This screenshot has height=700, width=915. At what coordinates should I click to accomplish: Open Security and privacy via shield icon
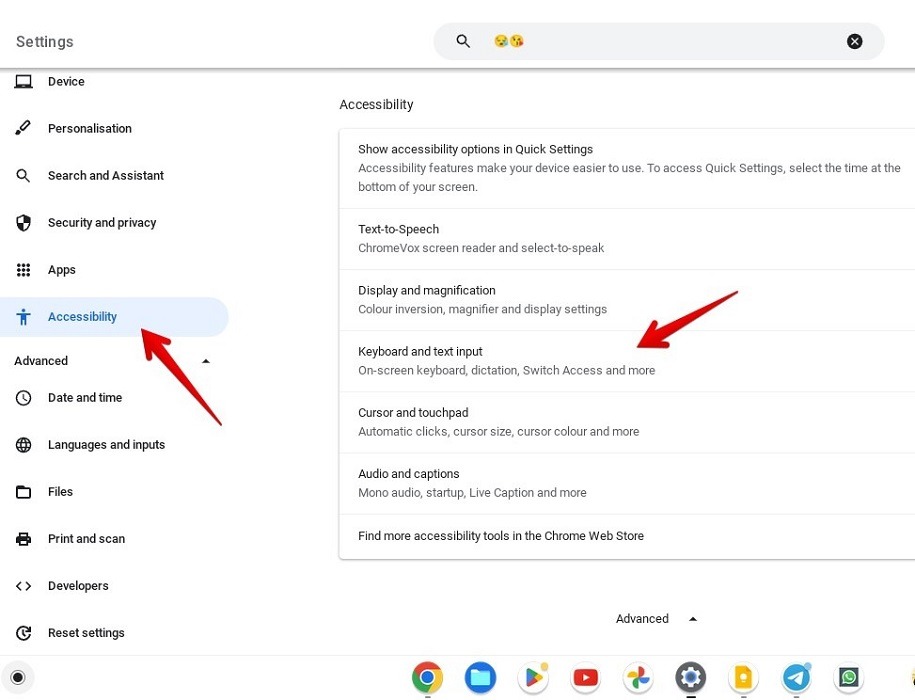click(x=23, y=222)
